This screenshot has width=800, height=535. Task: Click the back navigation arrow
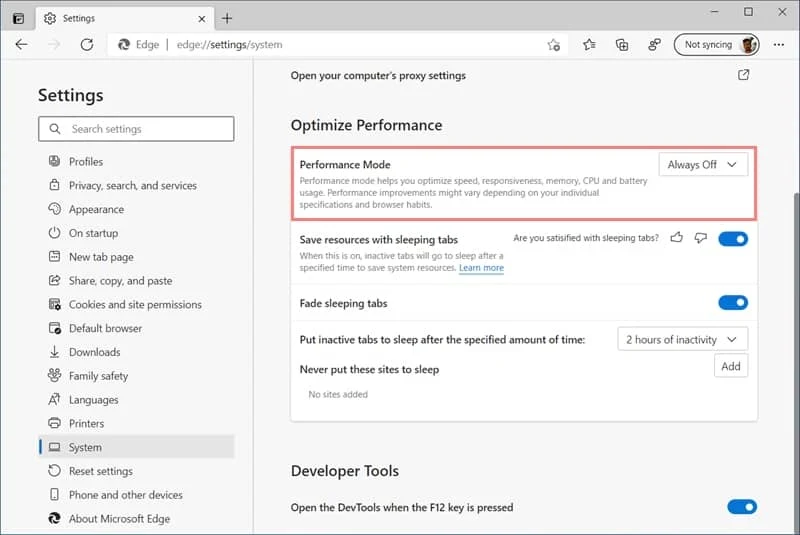point(21,45)
